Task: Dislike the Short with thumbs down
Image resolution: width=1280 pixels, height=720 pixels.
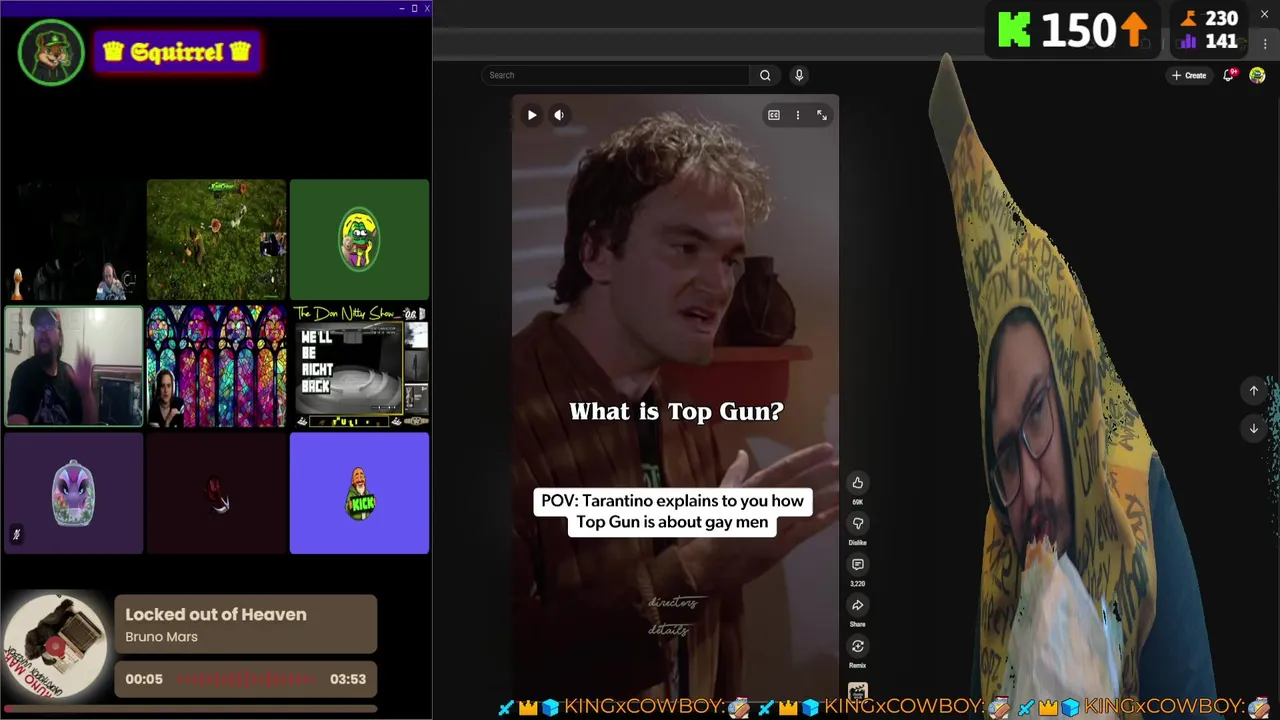Action: click(857, 524)
